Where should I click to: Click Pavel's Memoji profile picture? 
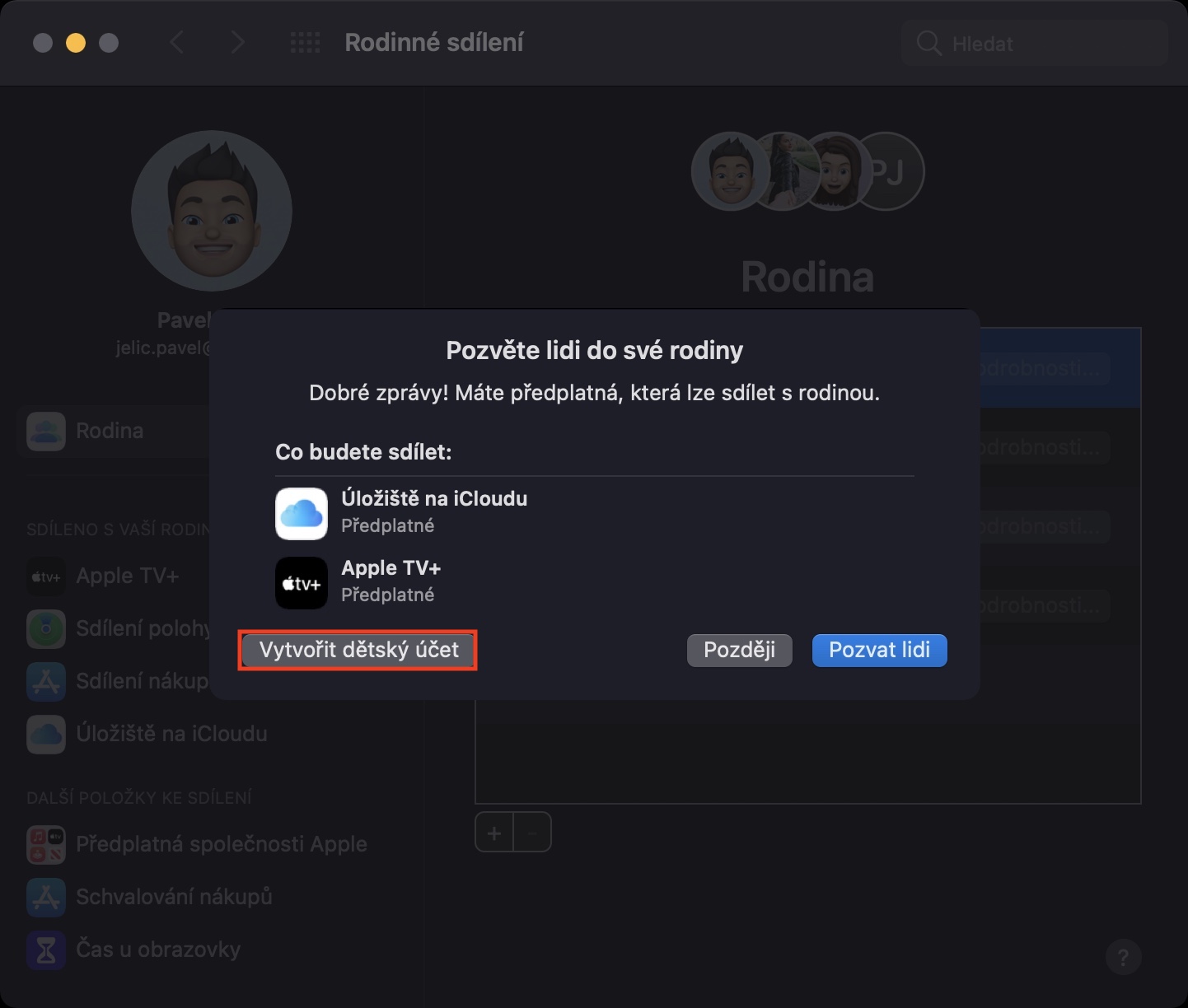pos(212,211)
